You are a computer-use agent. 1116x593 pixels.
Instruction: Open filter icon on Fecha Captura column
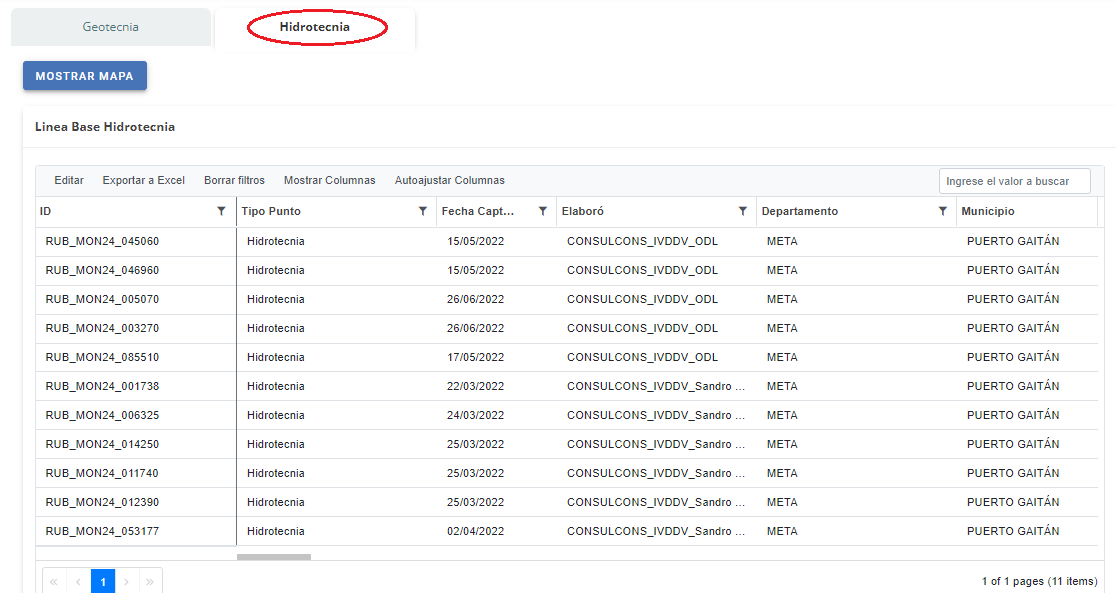[542, 212]
